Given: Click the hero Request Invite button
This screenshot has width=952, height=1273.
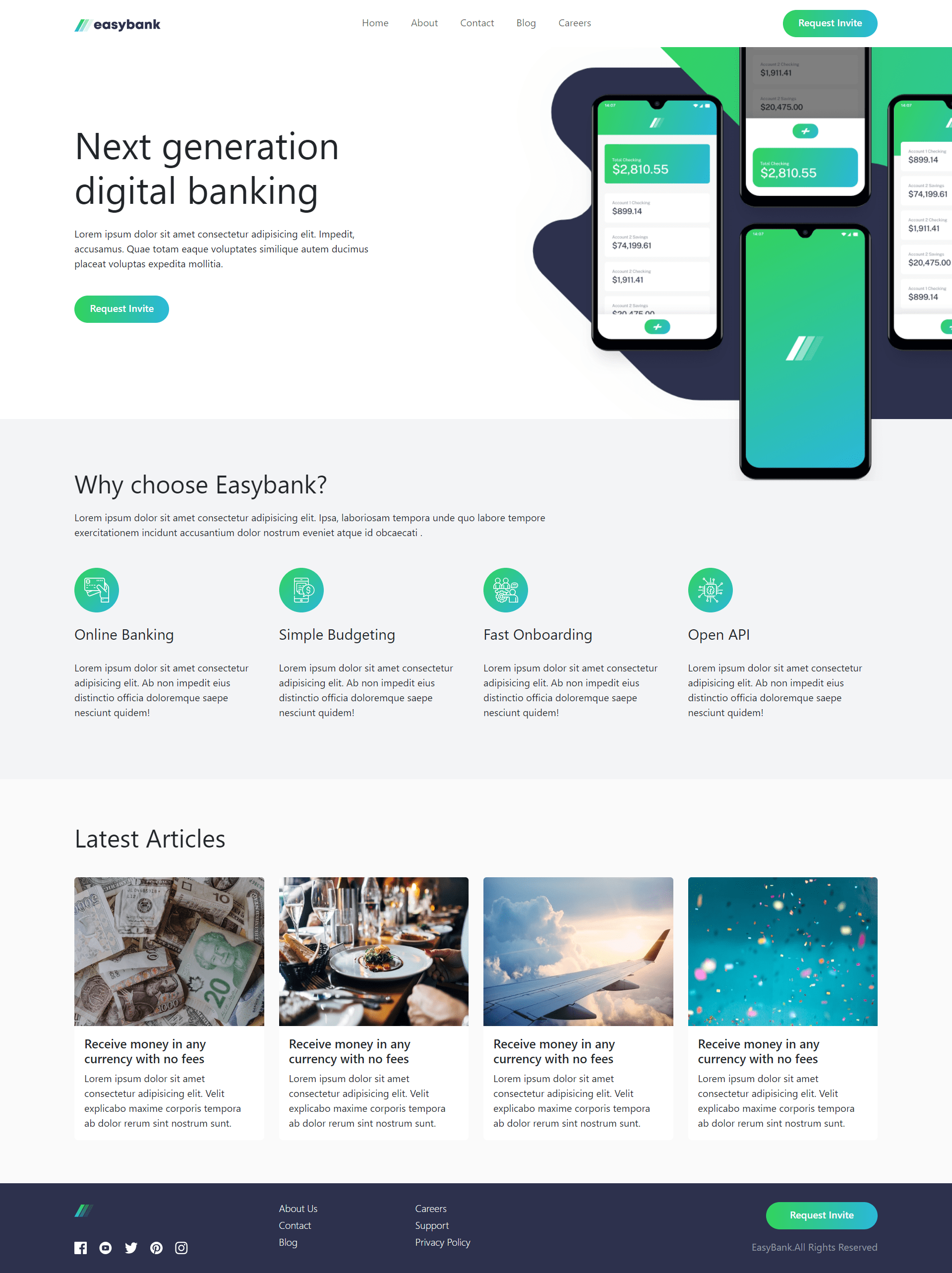Looking at the screenshot, I should point(121,308).
